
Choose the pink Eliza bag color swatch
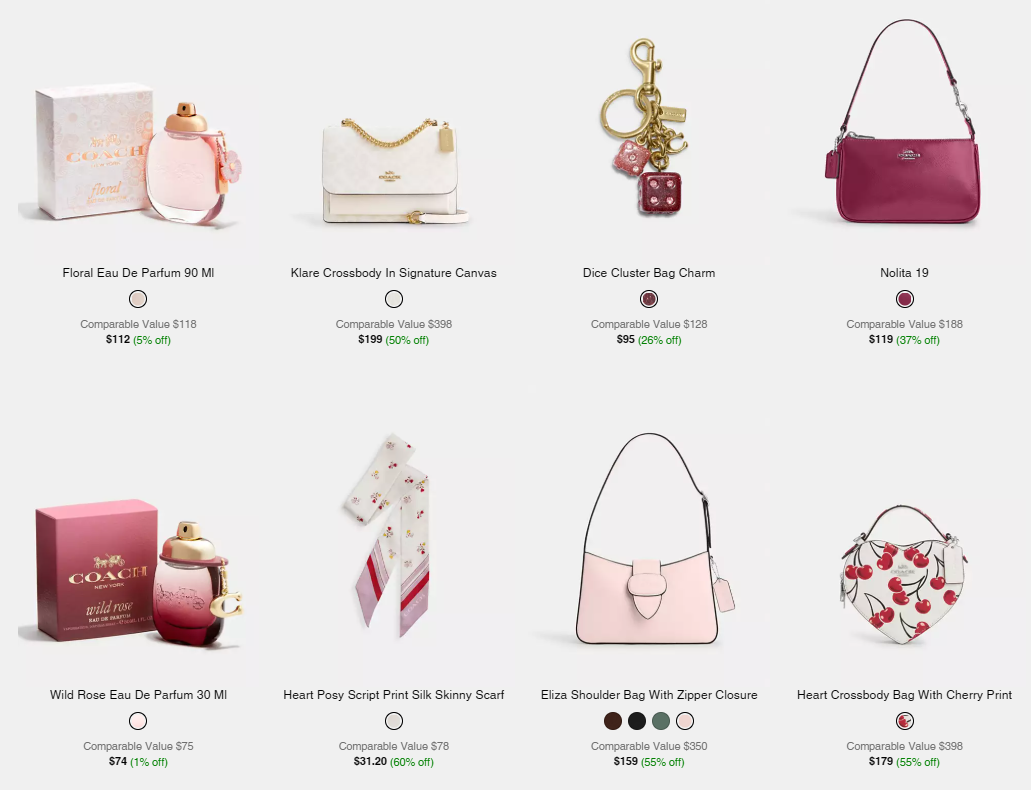pos(685,721)
